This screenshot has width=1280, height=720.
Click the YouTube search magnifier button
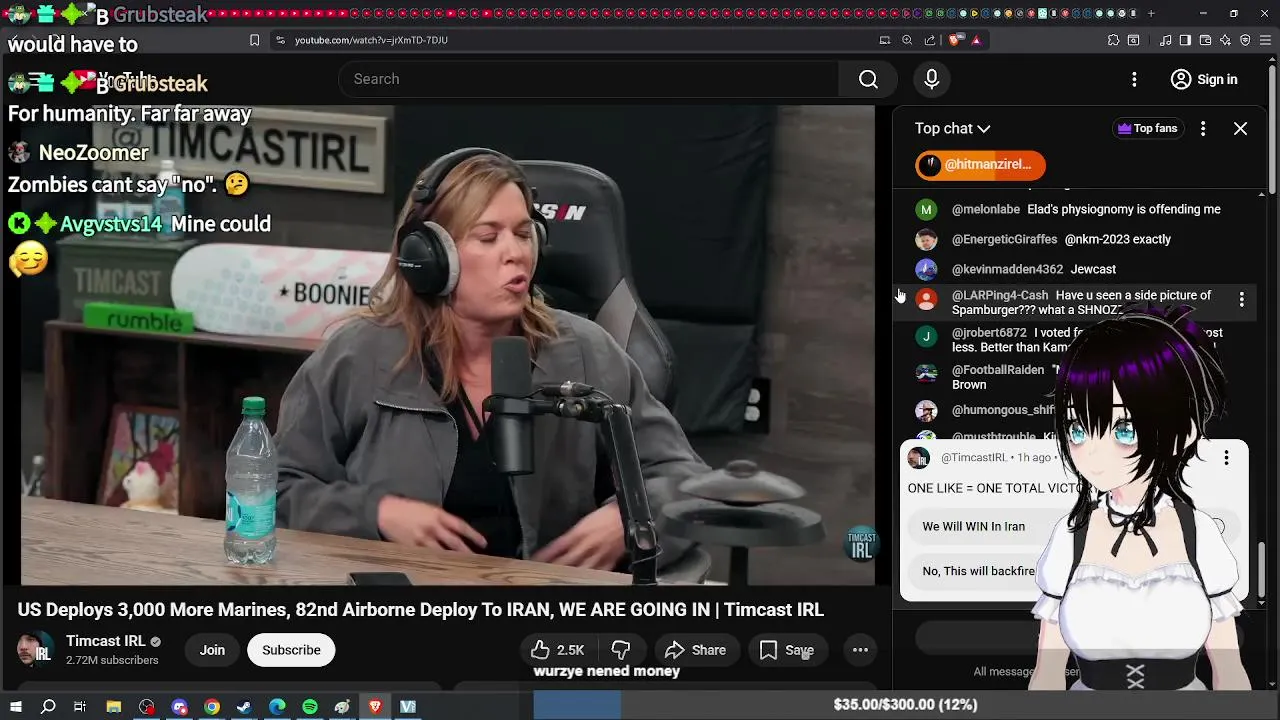(x=868, y=79)
